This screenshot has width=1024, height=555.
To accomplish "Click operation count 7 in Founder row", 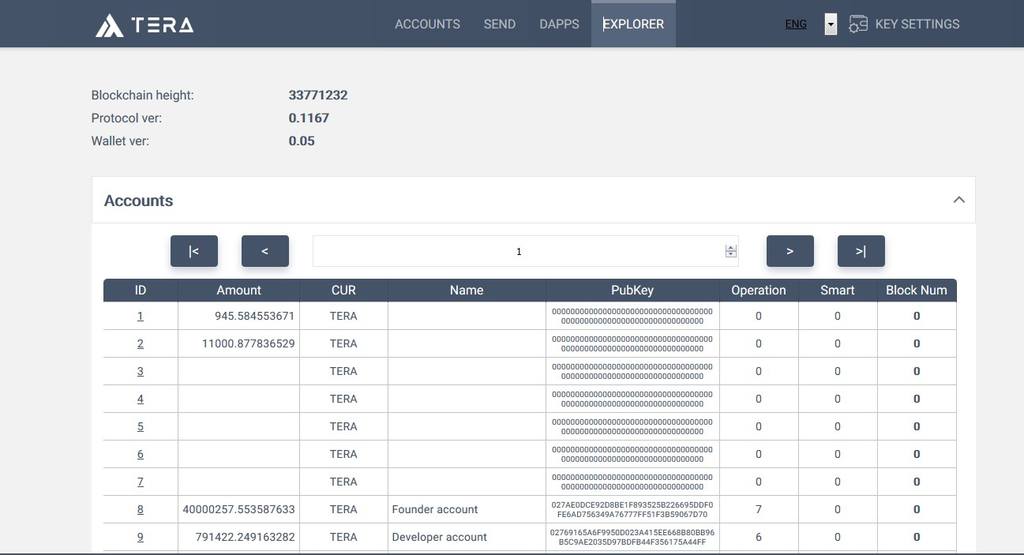I will point(758,509).
